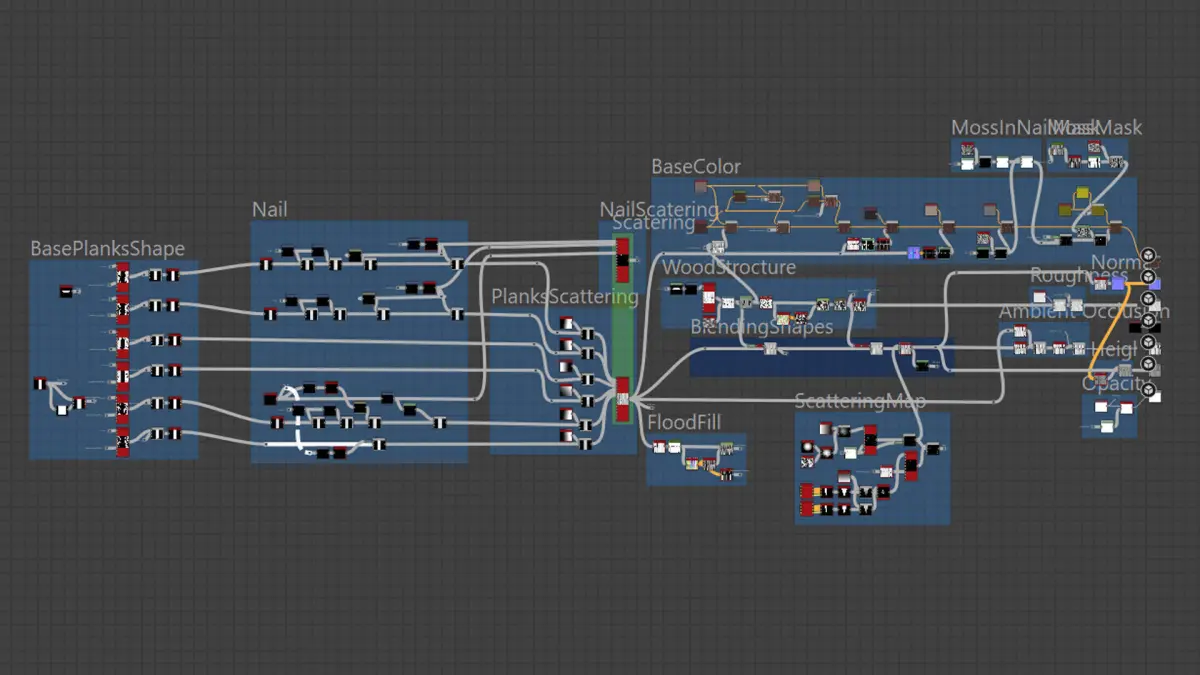Click the ScatteringMap frame label
Image resolution: width=1200 pixels, height=675 pixels.
(x=860, y=401)
